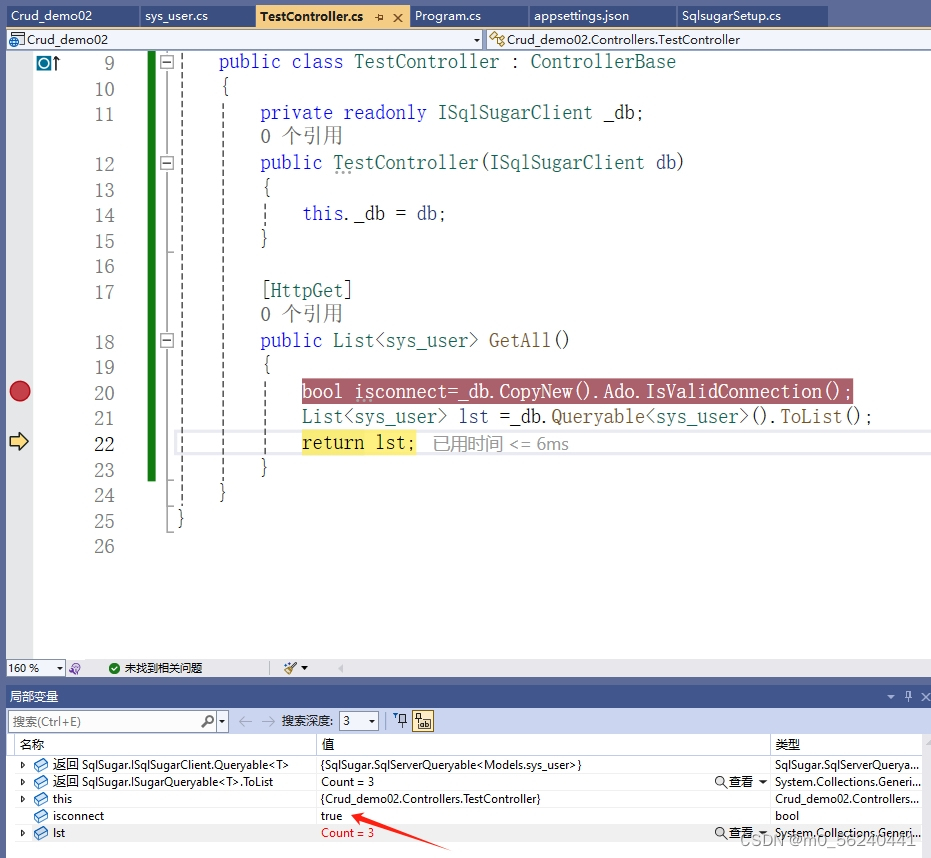Open the Crud_demo02.Controllers.TestController type dropdown
The width and height of the screenshot is (931, 858).
tap(708, 40)
